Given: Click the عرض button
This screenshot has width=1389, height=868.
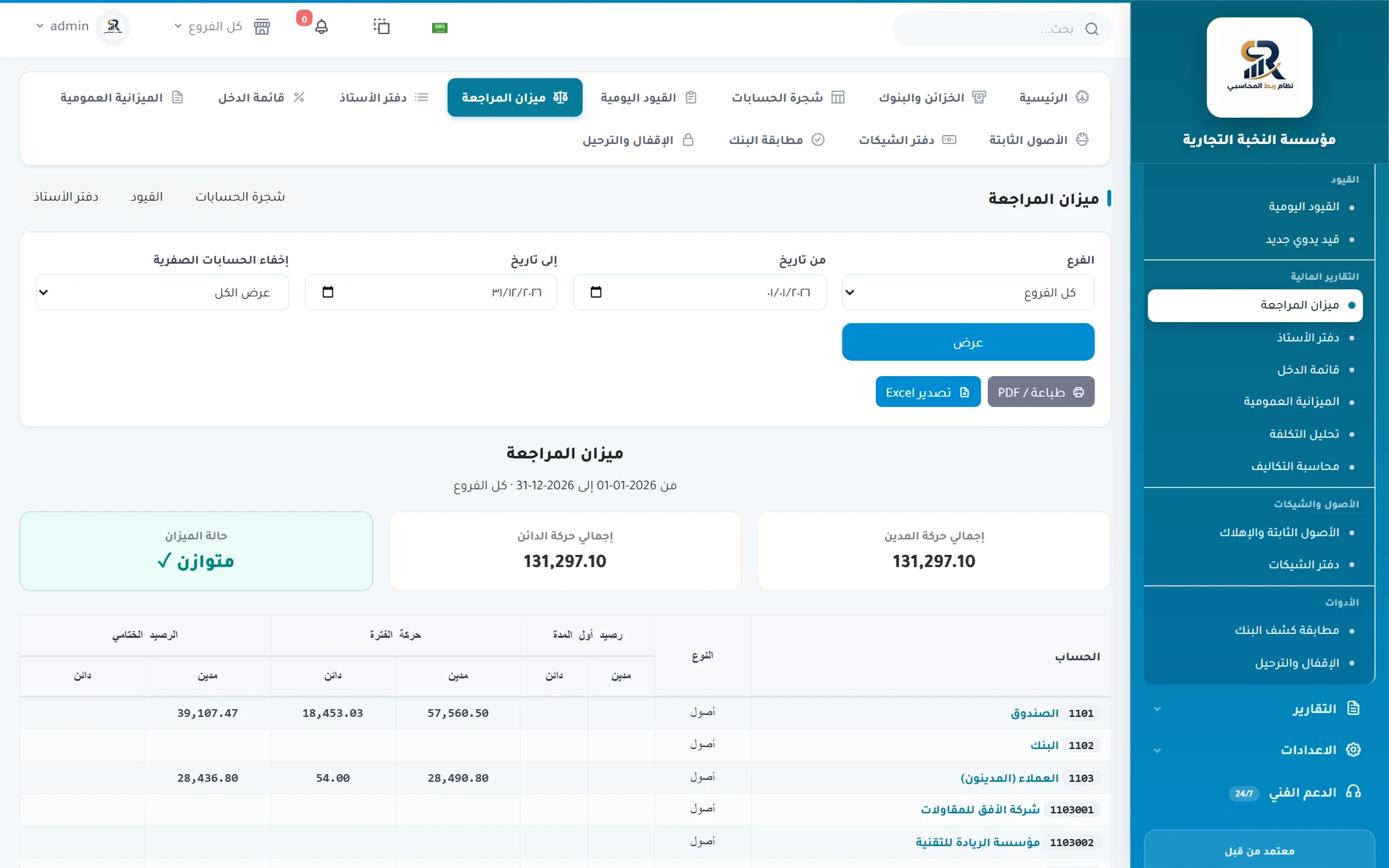Looking at the screenshot, I should pyautogui.click(x=968, y=342).
